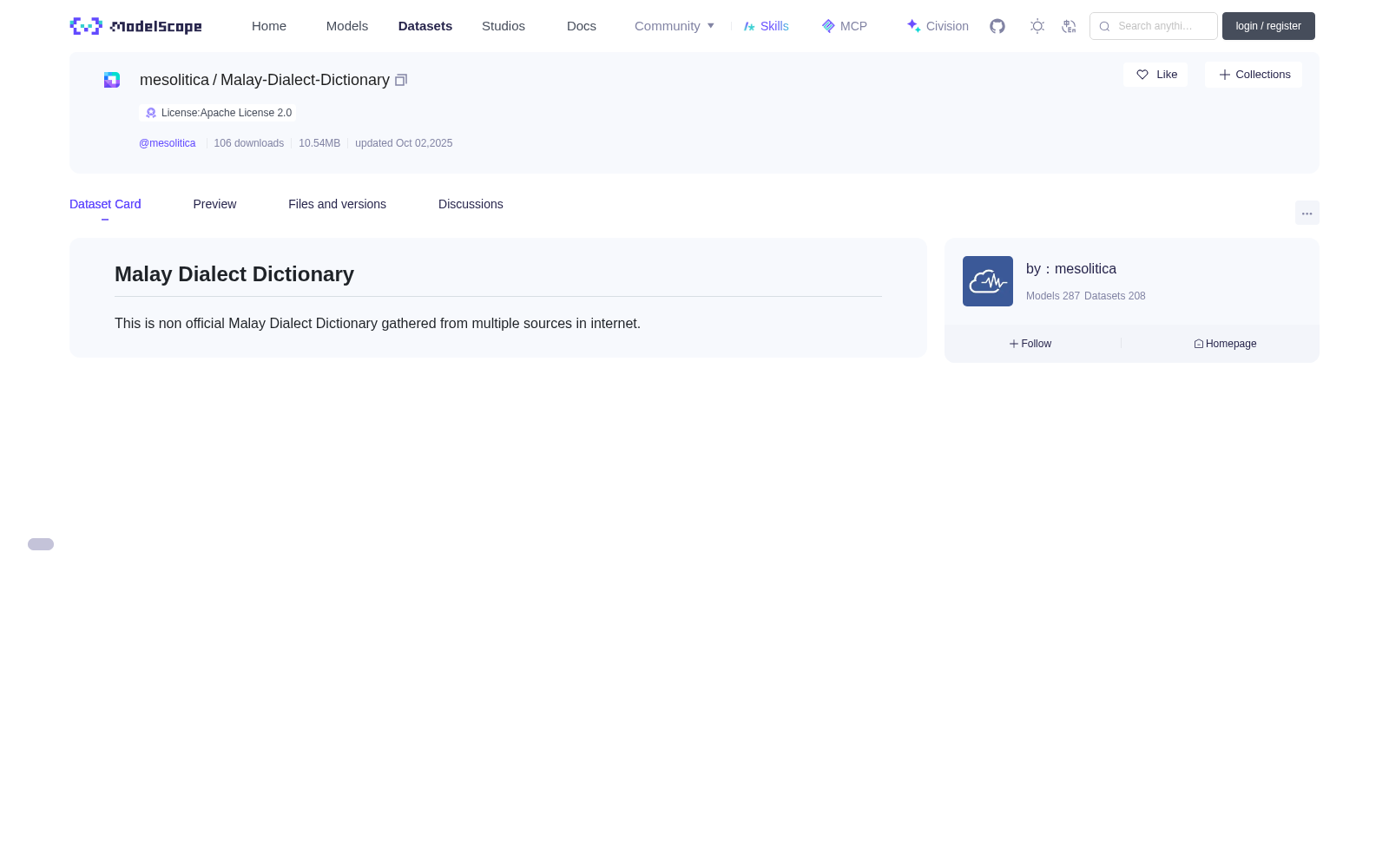The image size is (1389, 868).
Task: Focus the Search anything input field
Action: tap(1154, 26)
